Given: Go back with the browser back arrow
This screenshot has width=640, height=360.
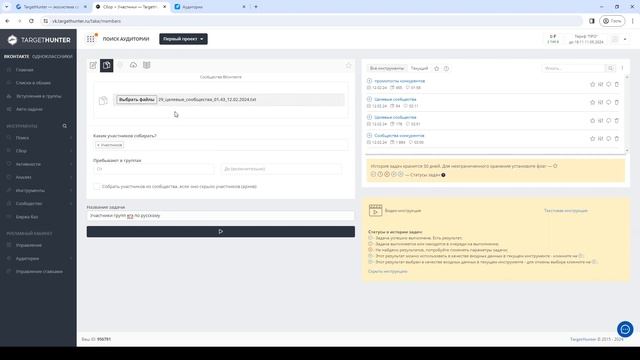Looking at the screenshot, I should [x=7, y=21].
